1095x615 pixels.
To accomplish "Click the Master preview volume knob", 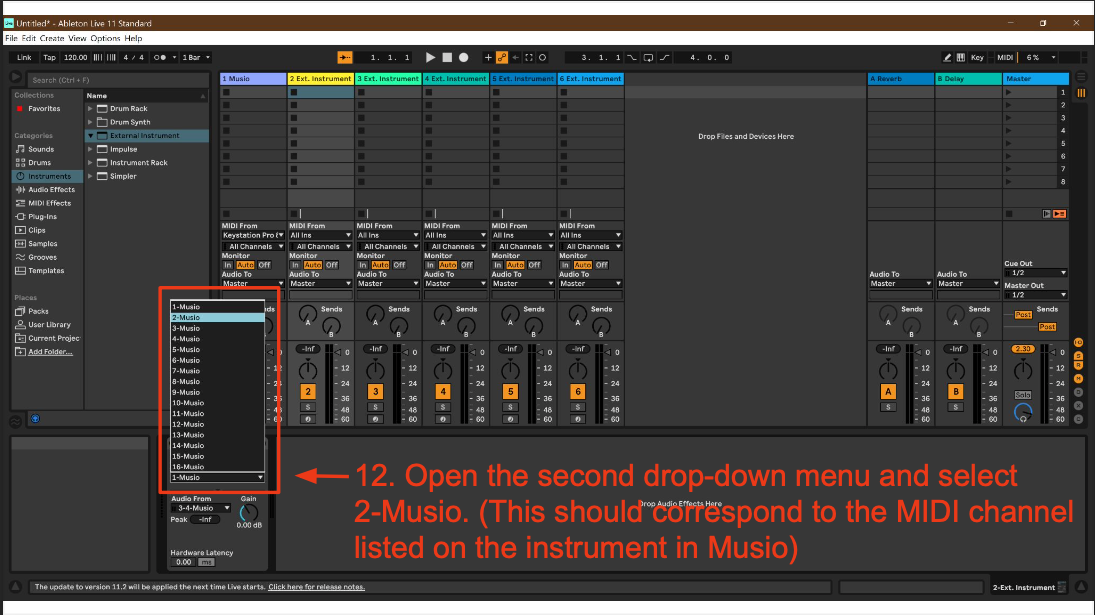I will [x=1023, y=413].
